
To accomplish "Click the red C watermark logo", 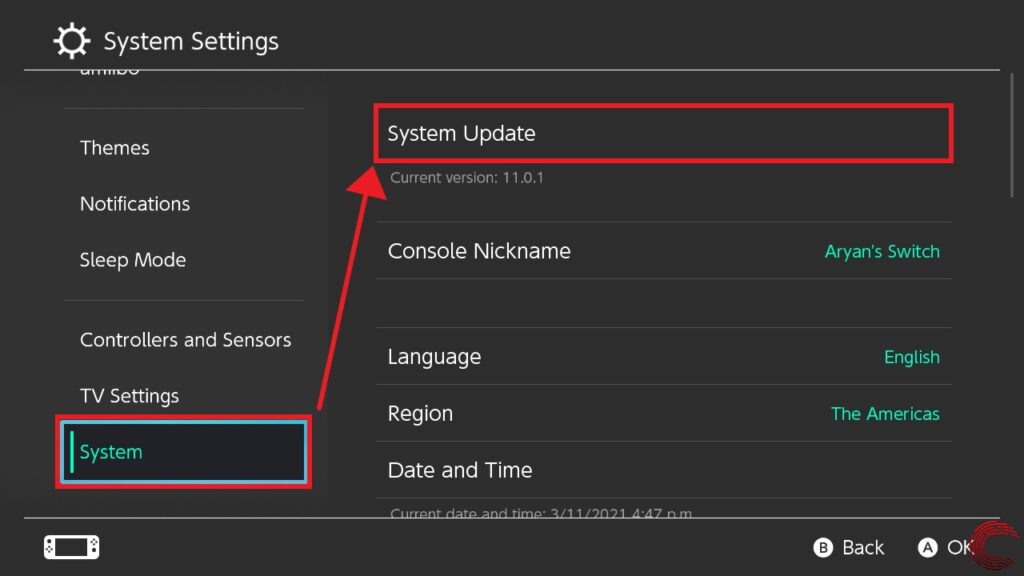I will 995,547.
